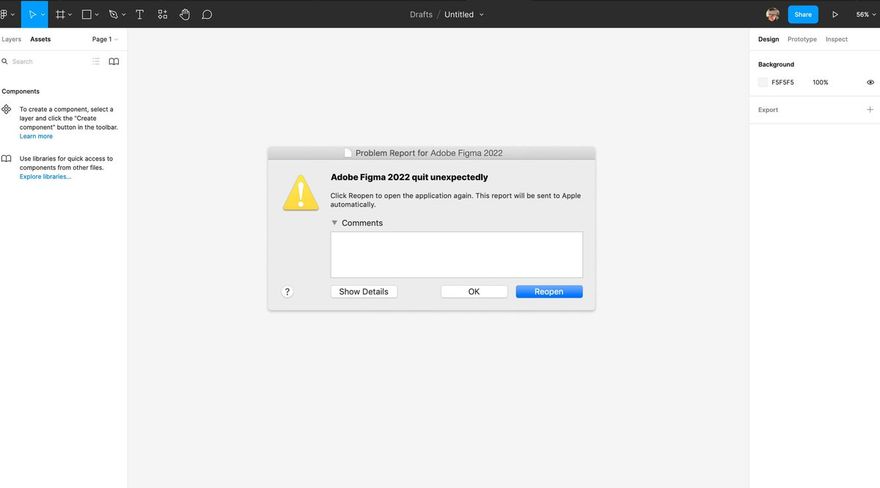Viewport: 880px width, 488px height.
Task: Open the Design tab
Action: (x=768, y=39)
